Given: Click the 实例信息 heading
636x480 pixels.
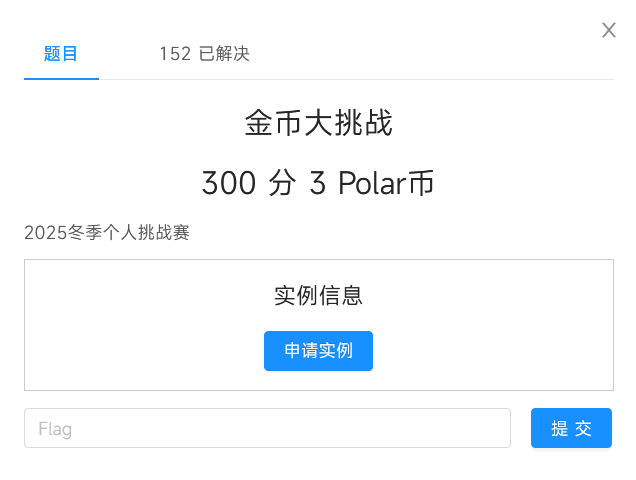Looking at the screenshot, I should click(318, 295).
